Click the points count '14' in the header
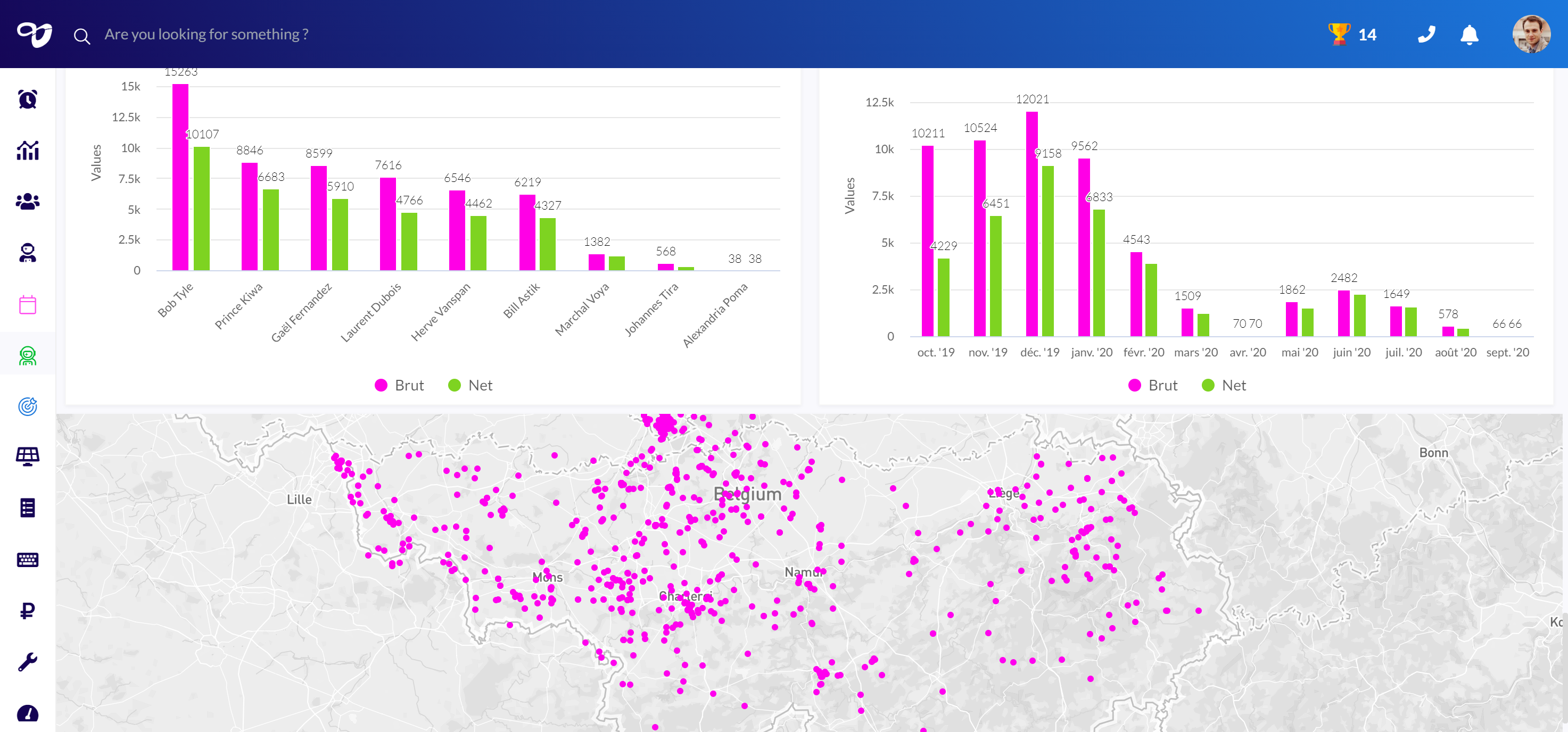Viewport: 1568px width, 732px height. [x=1367, y=35]
